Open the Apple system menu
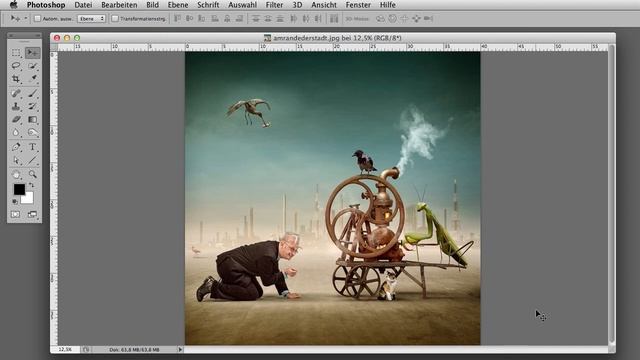 tap(13, 5)
